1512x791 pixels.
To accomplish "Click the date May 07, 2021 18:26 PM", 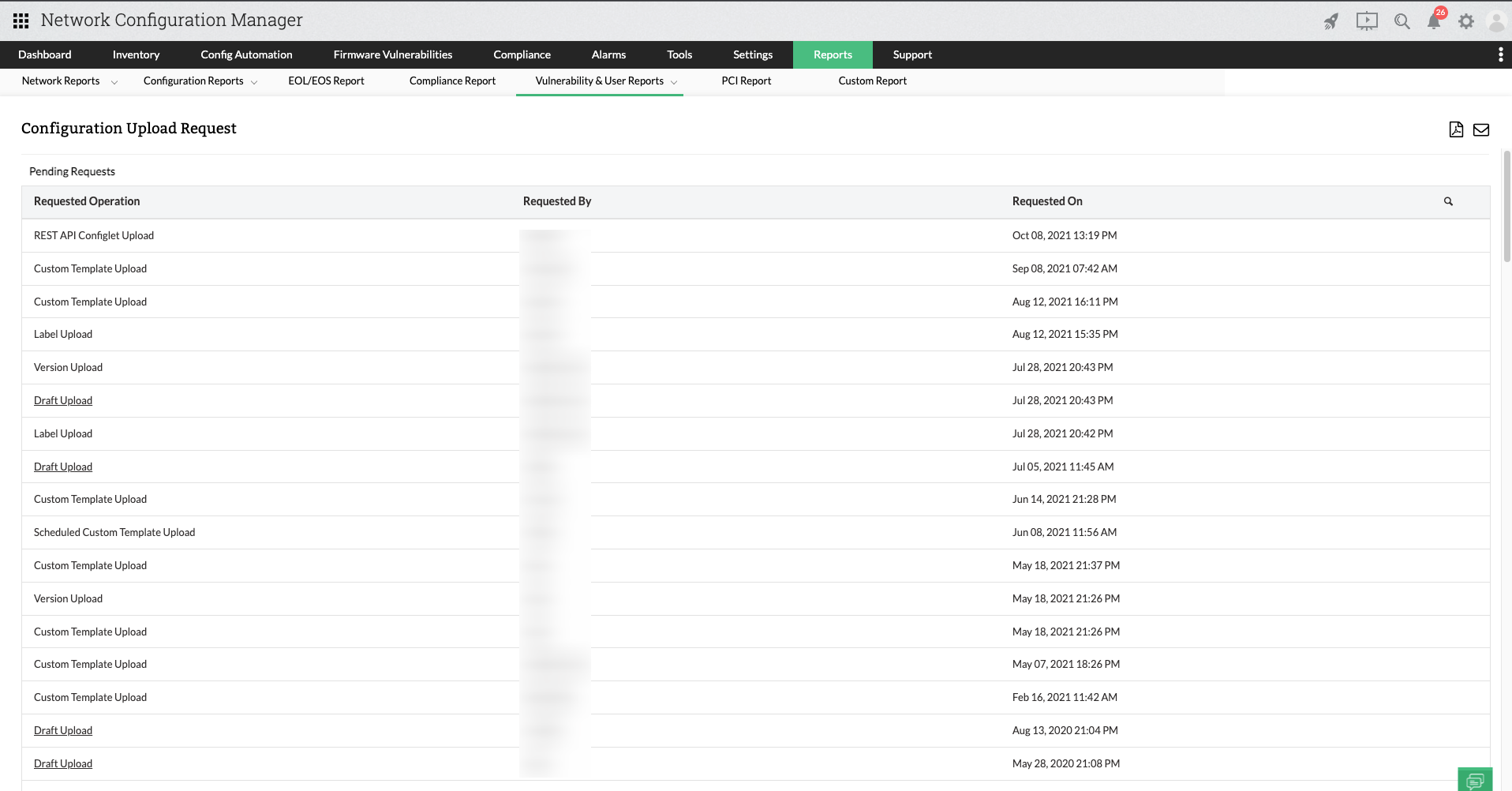I will click(1066, 664).
